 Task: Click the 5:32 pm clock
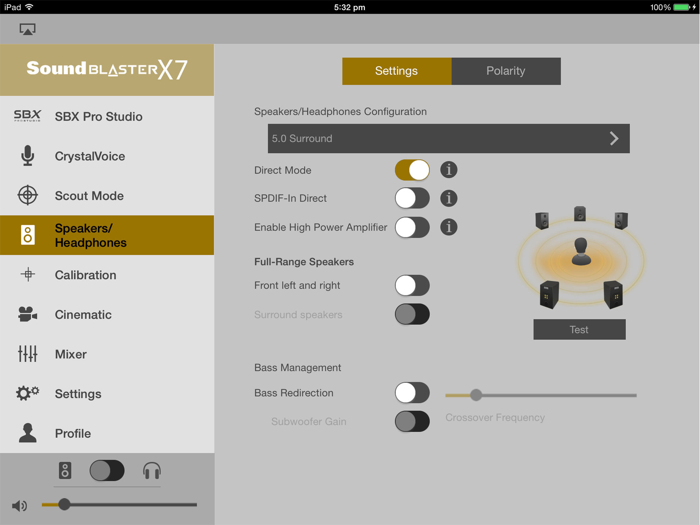350,7
